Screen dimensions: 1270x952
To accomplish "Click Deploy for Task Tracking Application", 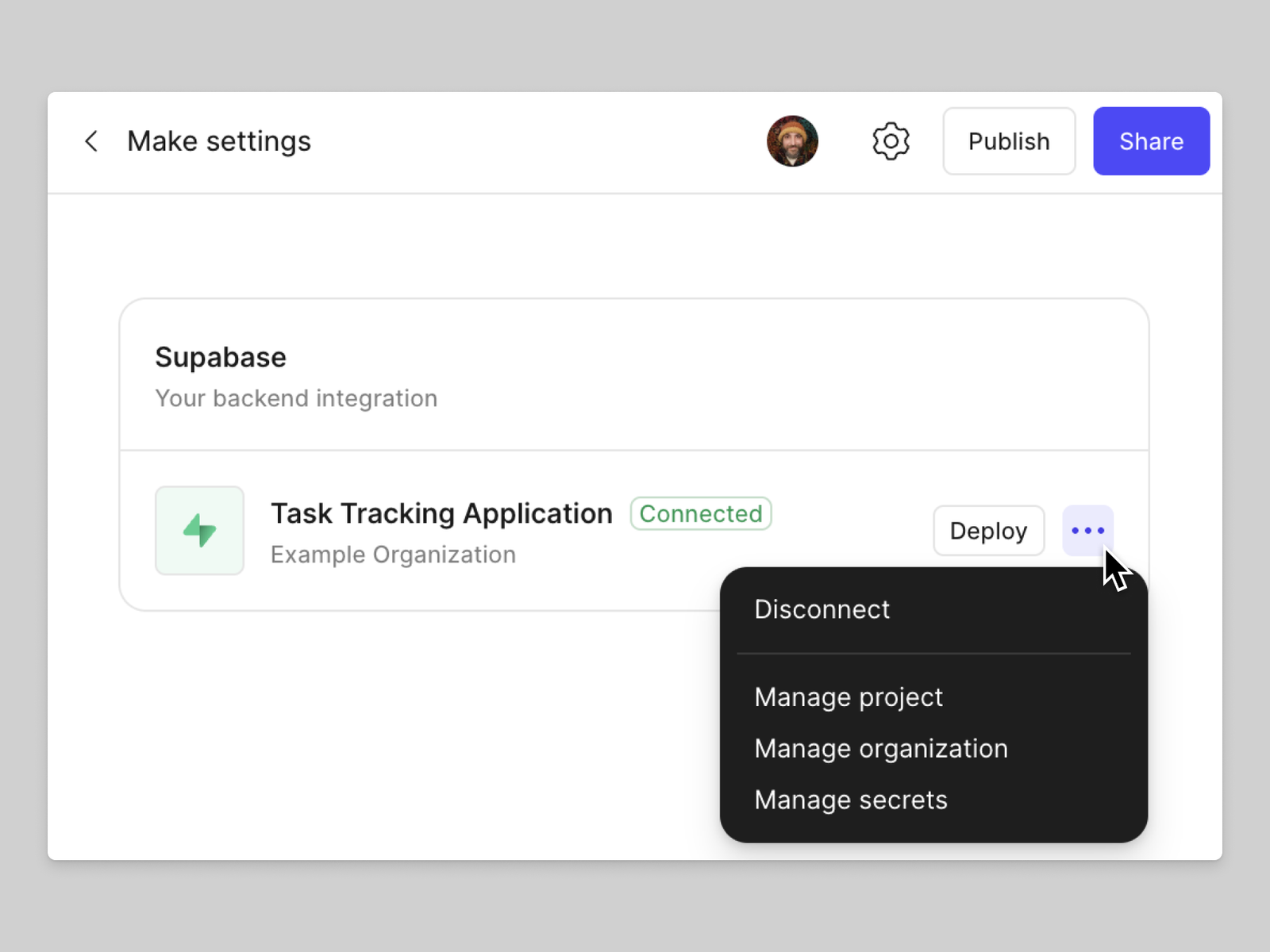I will tap(988, 531).
